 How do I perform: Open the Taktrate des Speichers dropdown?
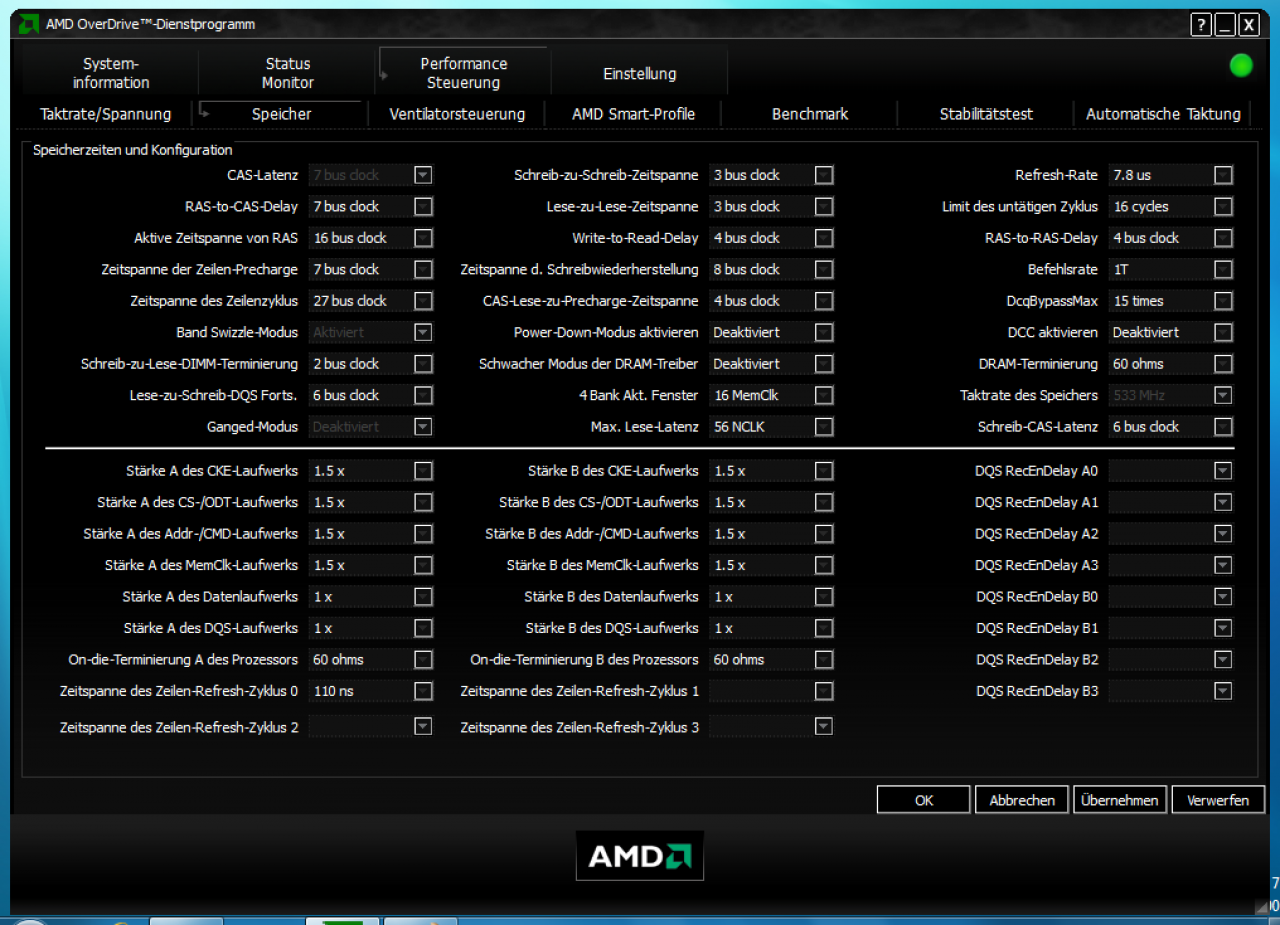[x=1223, y=395]
